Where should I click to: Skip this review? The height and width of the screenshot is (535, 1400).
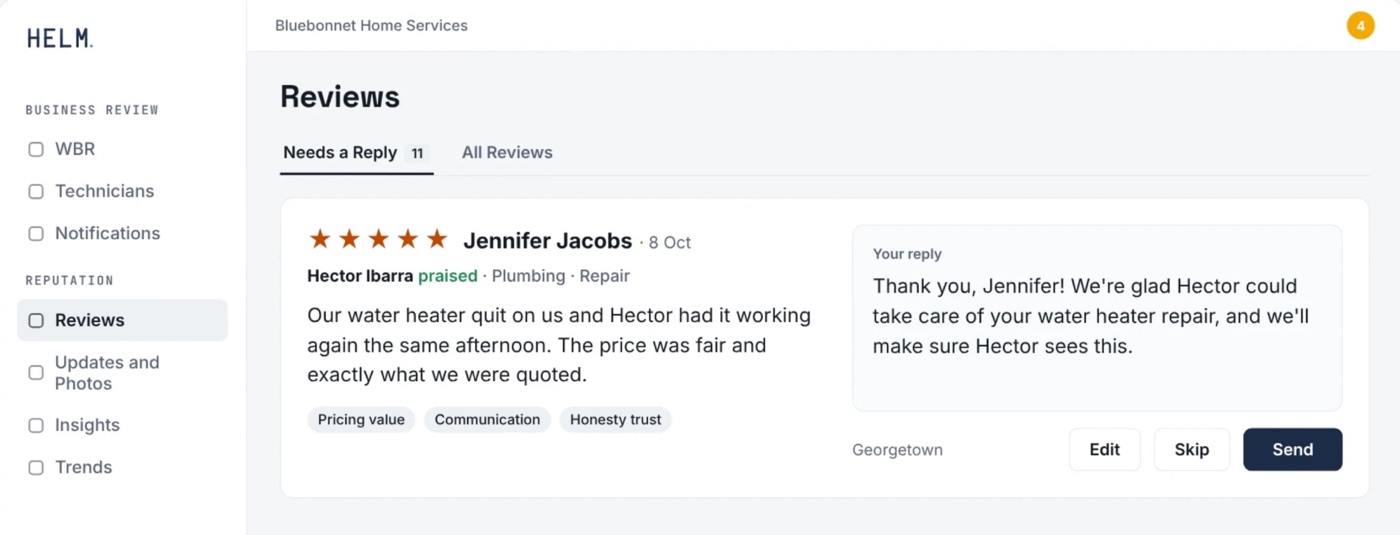[x=1191, y=449]
